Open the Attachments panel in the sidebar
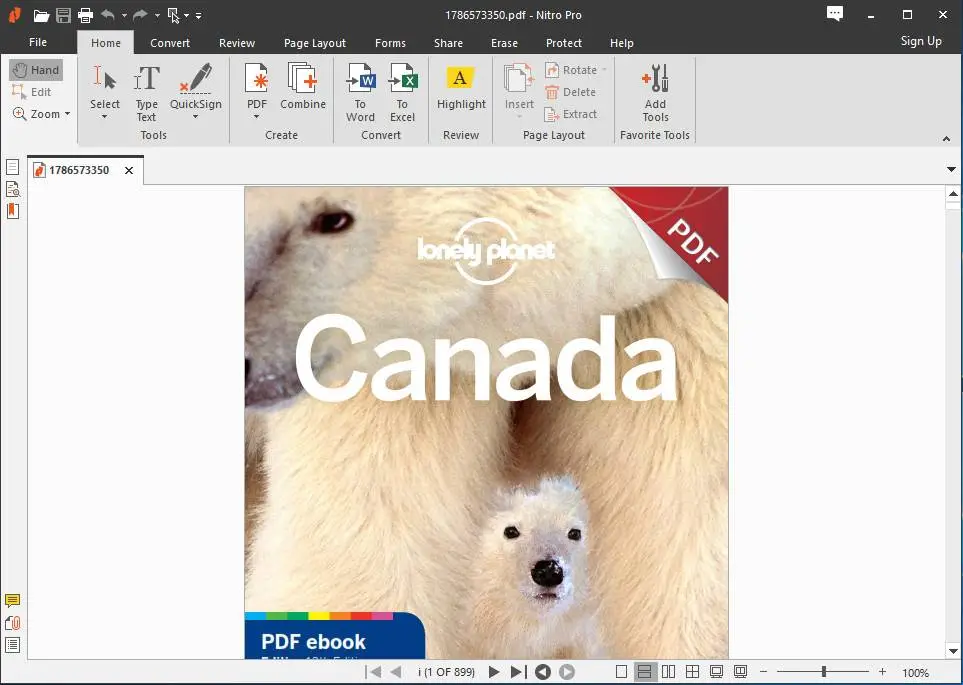Viewport: 963px width, 685px height. coord(13,621)
